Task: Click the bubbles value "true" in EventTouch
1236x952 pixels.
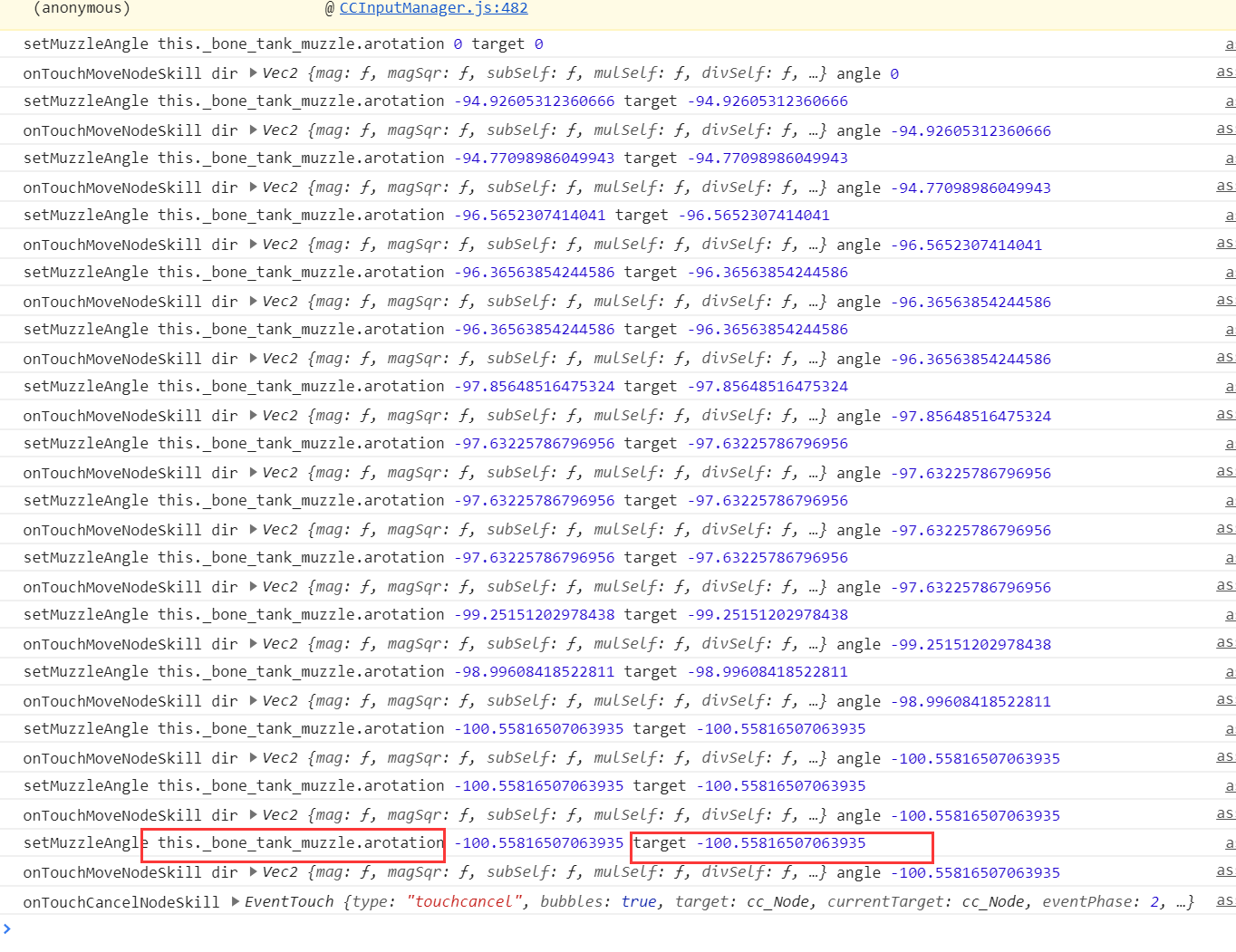Action: click(639, 901)
